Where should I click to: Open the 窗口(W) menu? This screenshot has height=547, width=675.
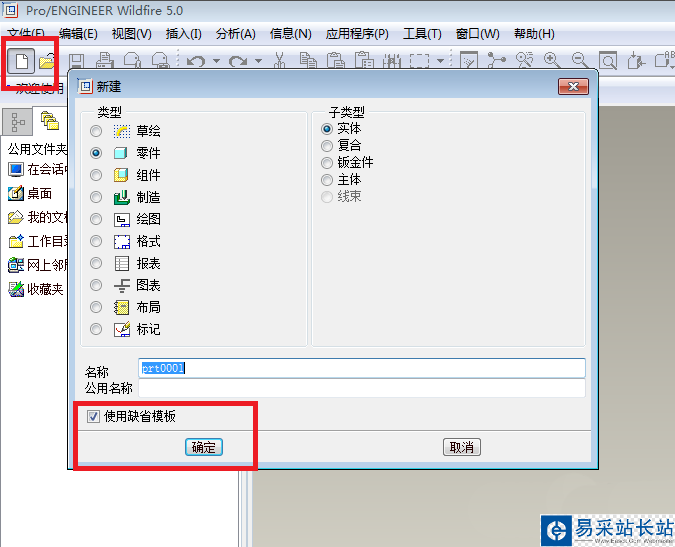click(478, 34)
